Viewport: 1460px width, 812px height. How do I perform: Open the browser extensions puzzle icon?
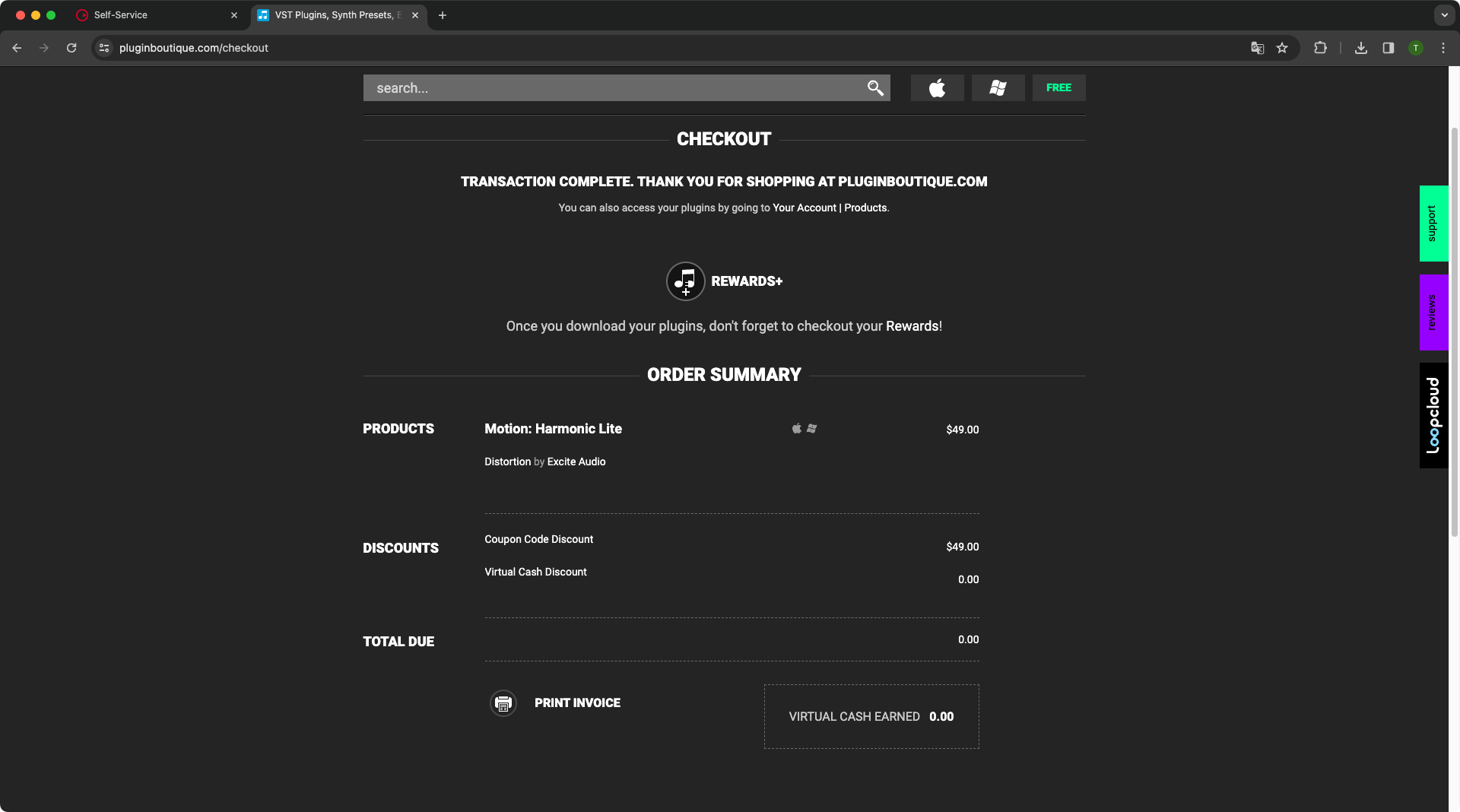[x=1320, y=48]
